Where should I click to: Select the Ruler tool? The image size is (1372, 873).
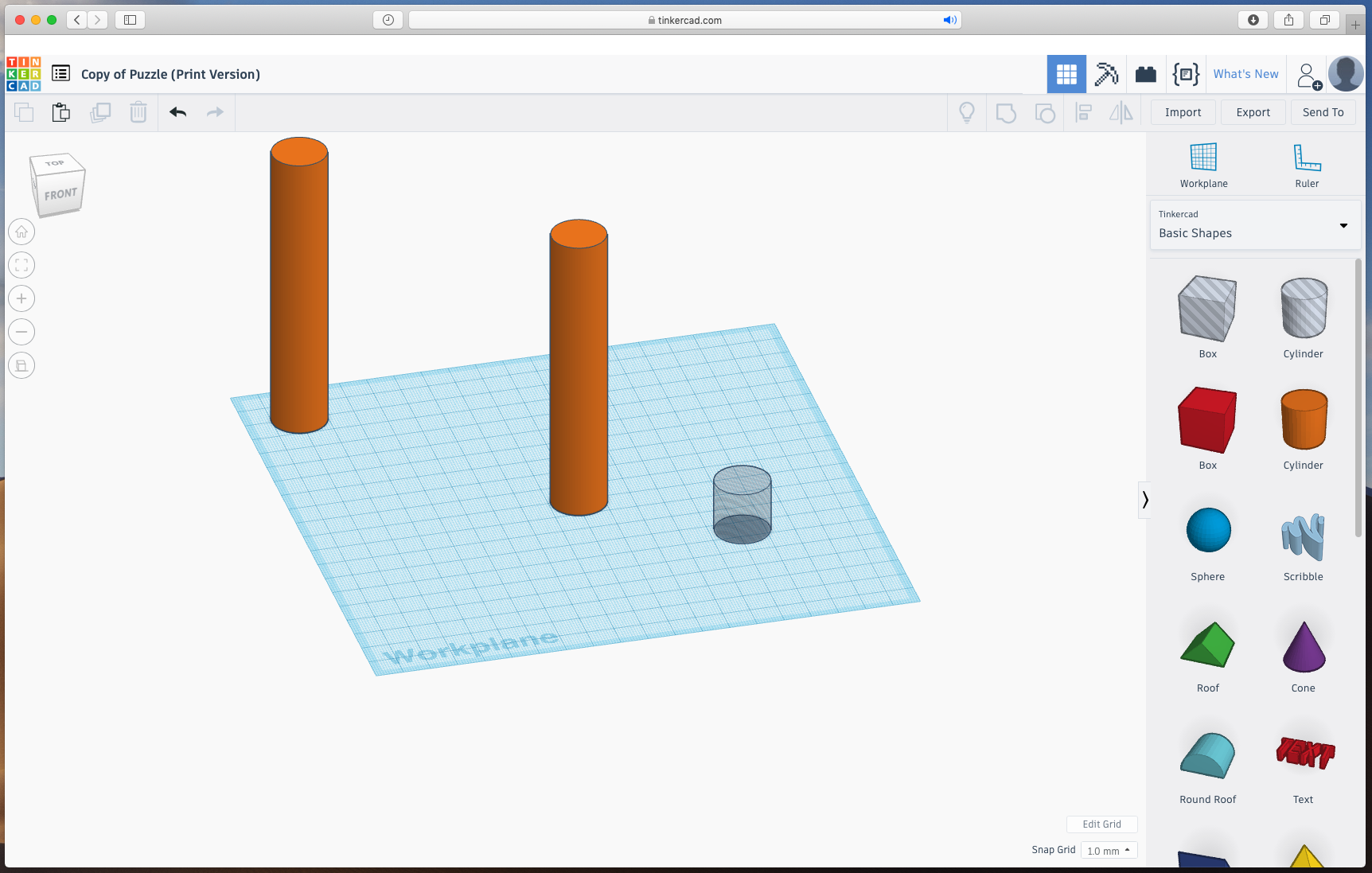click(1307, 165)
